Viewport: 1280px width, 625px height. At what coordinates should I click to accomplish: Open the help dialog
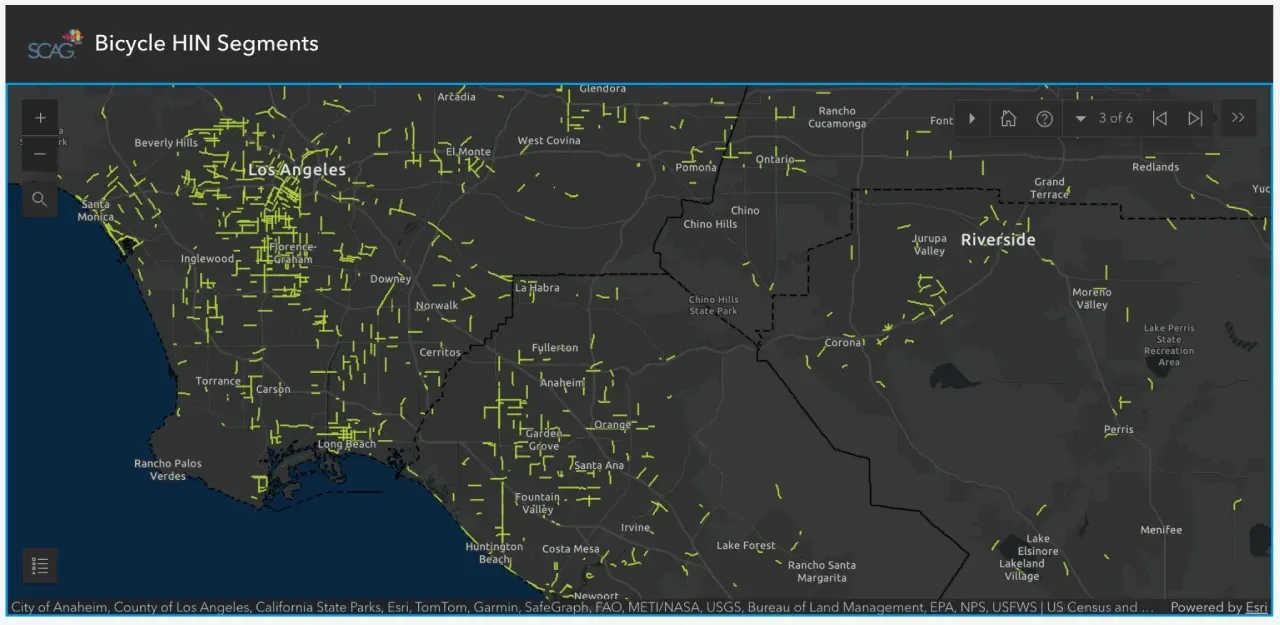point(1044,118)
